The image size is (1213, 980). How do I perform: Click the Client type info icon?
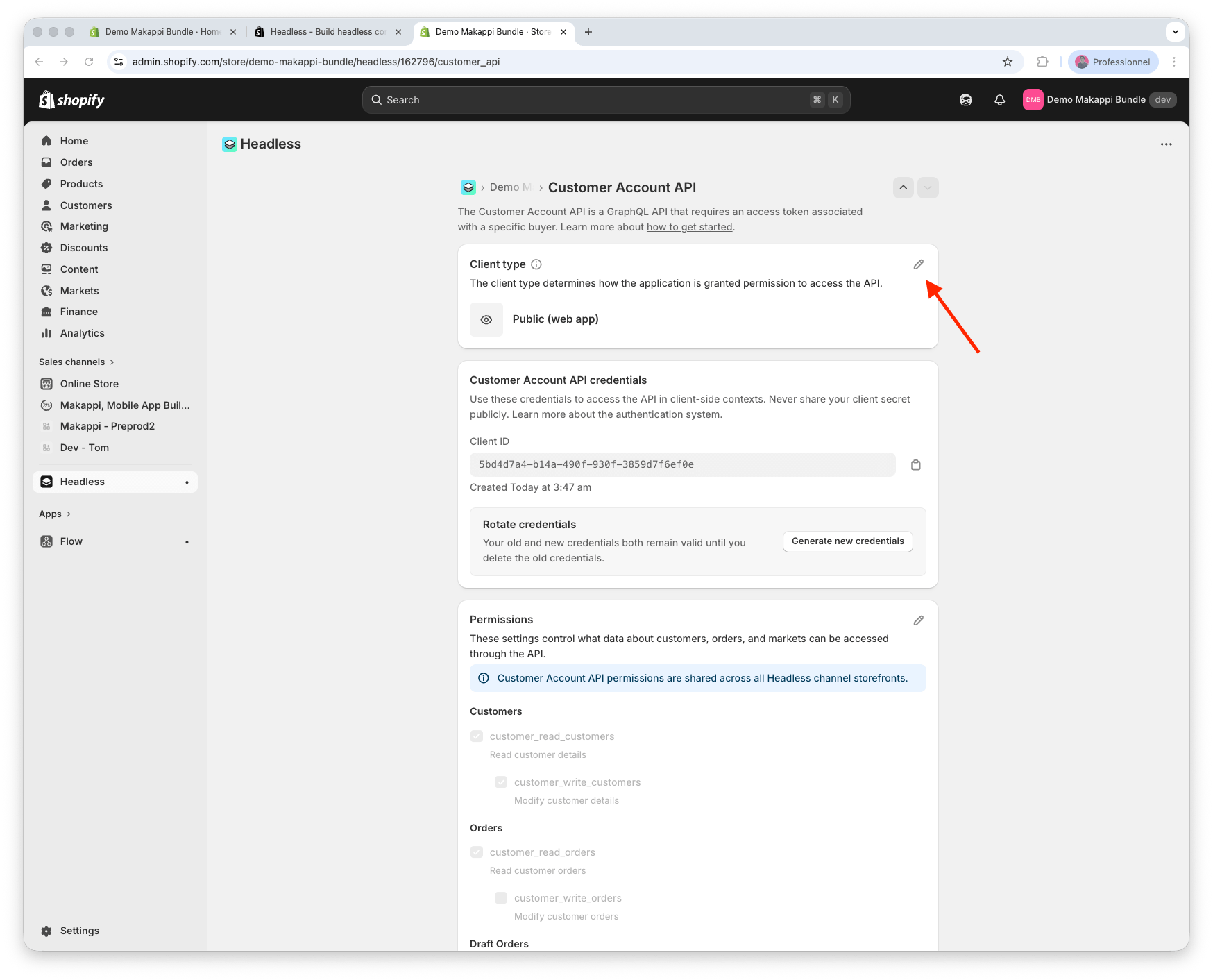tap(536, 264)
